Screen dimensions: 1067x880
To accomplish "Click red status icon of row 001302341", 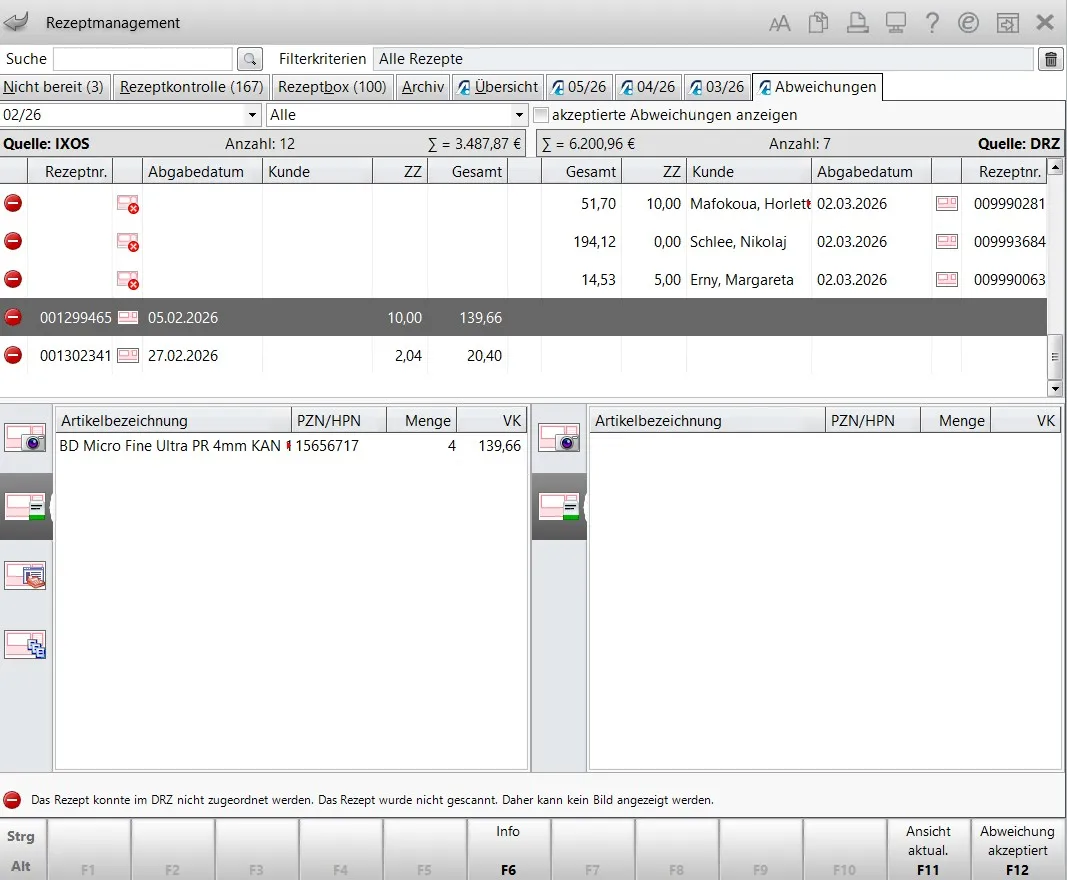I will (x=13, y=355).
